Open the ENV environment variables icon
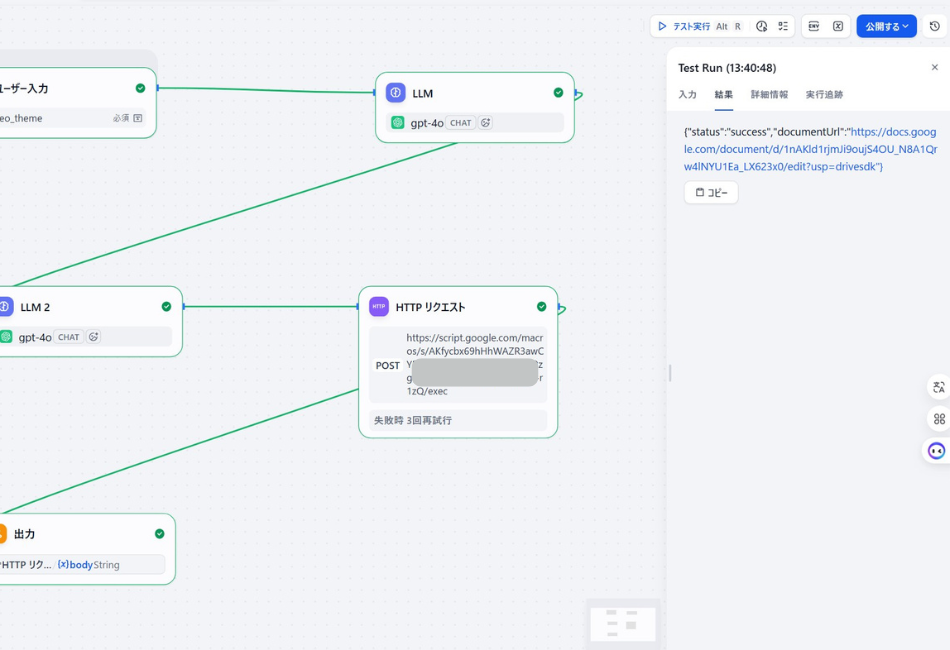 point(814,26)
